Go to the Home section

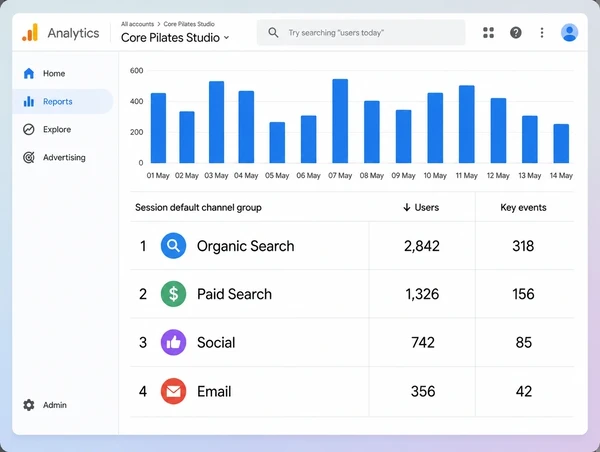pyautogui.click(x=63, y=73)
